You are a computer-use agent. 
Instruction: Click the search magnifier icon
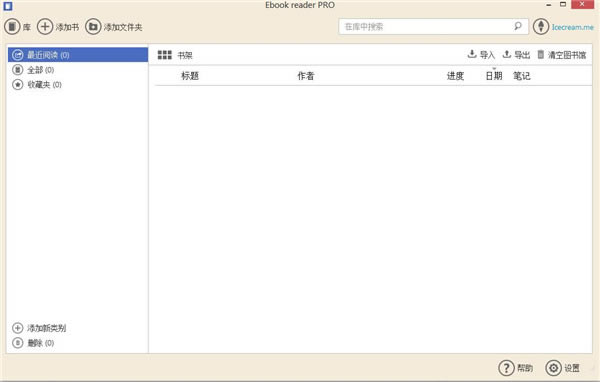pyautogui.click(x=518, y=26)
